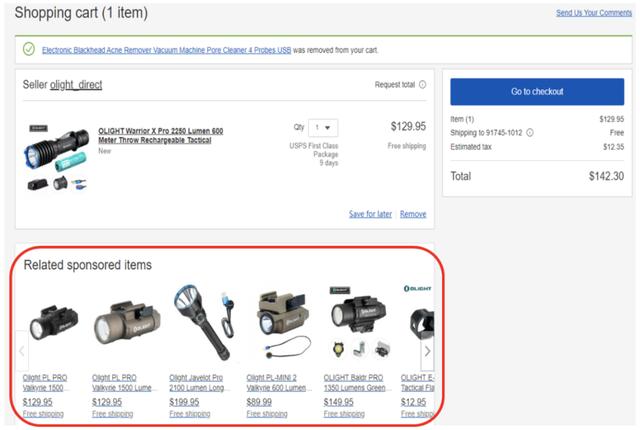640x430 pixels.
Task: Open the Qty dropdown for flashlight
Action: pyautogui.click(x=323, y=128)
